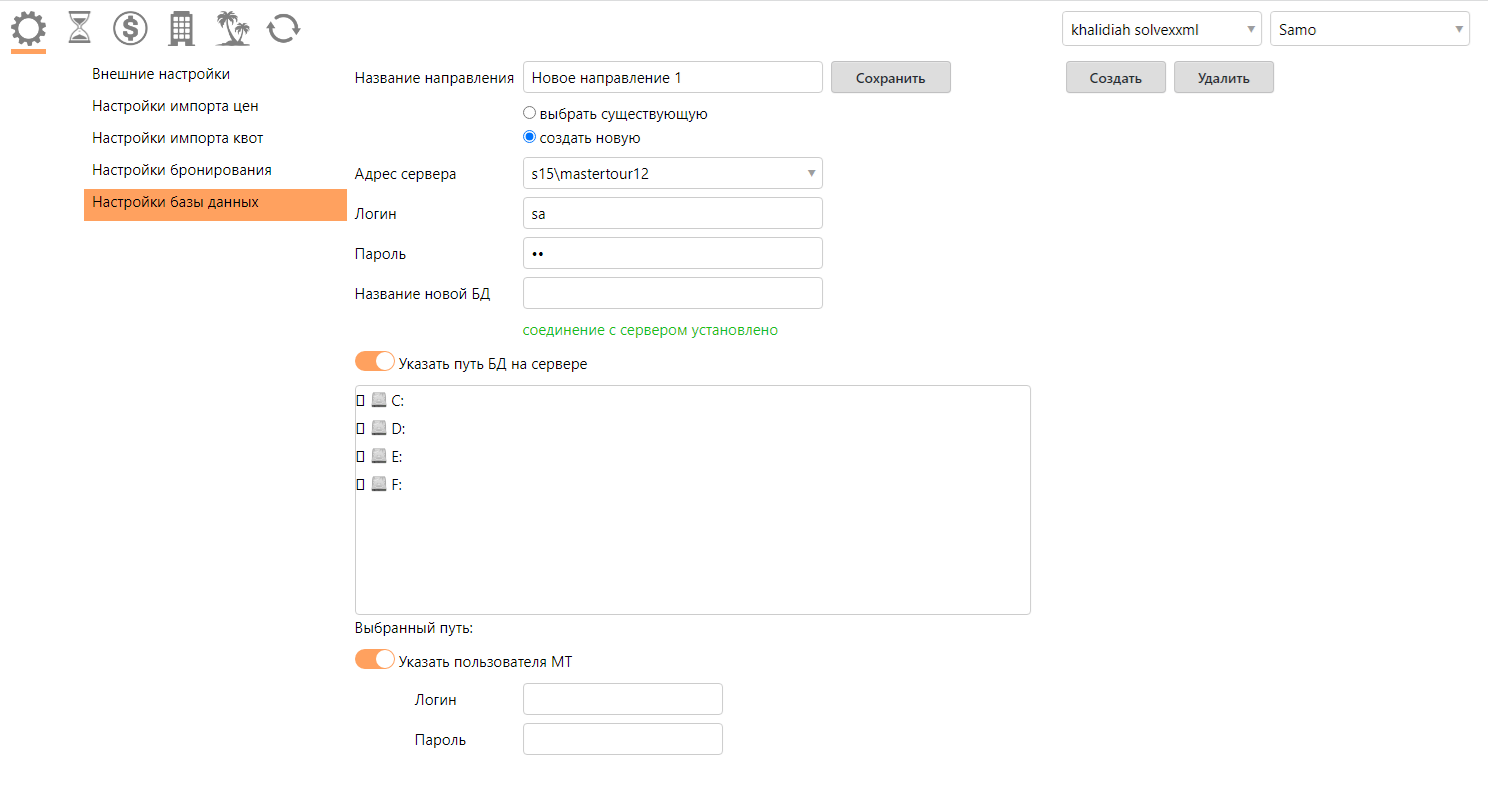Image resolution: width=1496 pixels, height=806 pixels.
Task: Select the 'выбрать существующую' radio button
Action: pos(530,114)
